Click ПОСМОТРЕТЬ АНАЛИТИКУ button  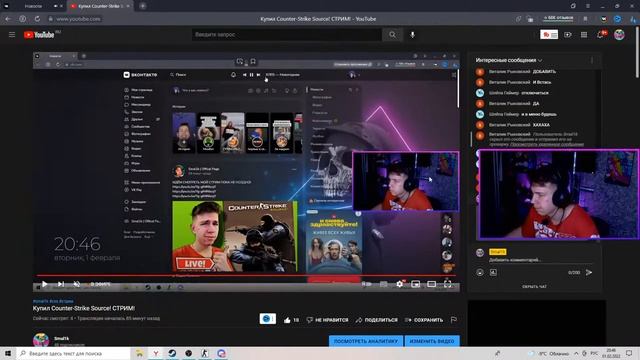(x=366, y=341)
